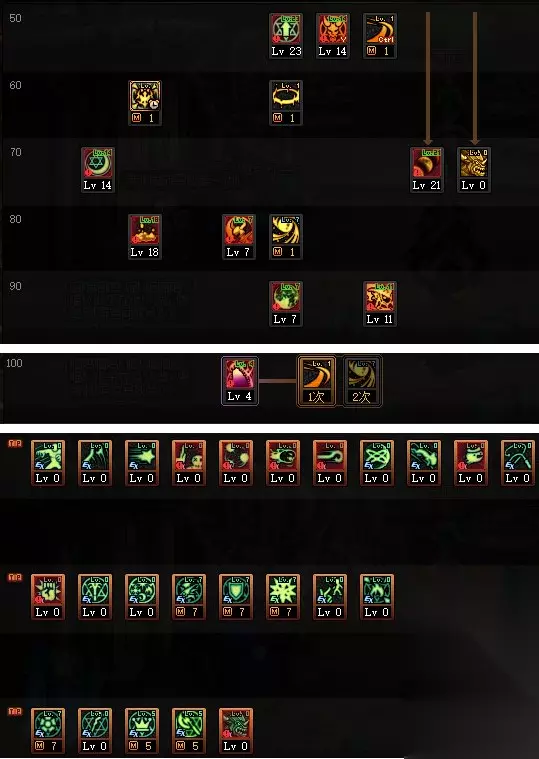The image size is (539, 759).
Task: Click the red demon Lv 14 skill
Action: click(333, 36)
